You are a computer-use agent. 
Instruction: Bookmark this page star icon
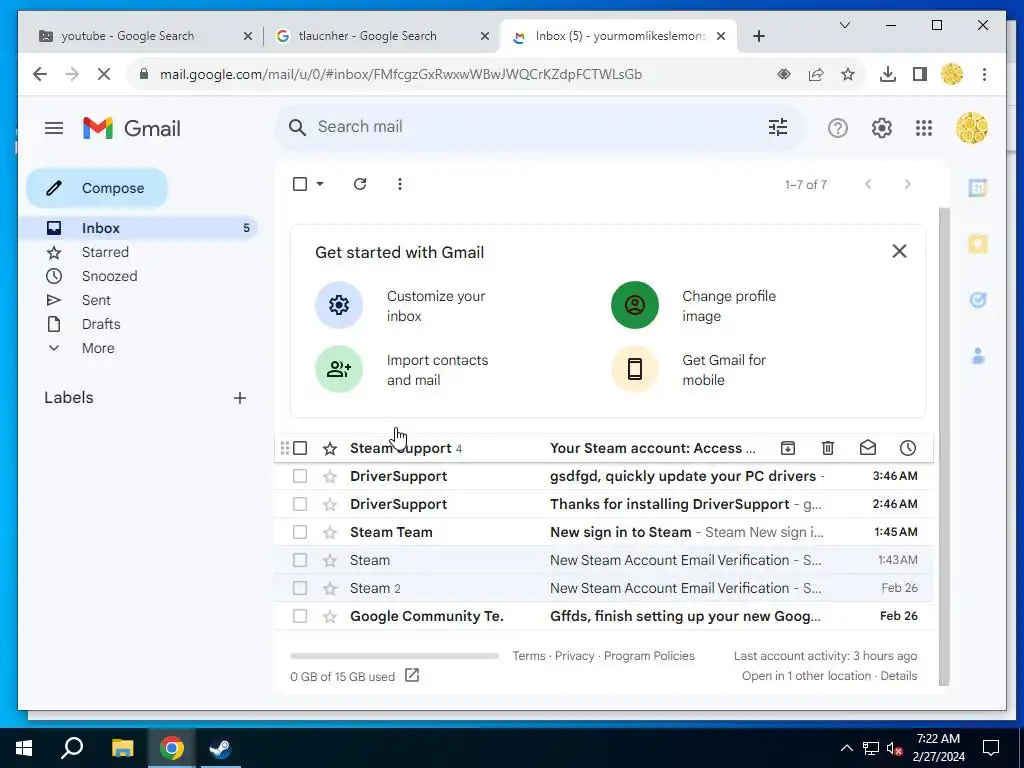[848, 74]
